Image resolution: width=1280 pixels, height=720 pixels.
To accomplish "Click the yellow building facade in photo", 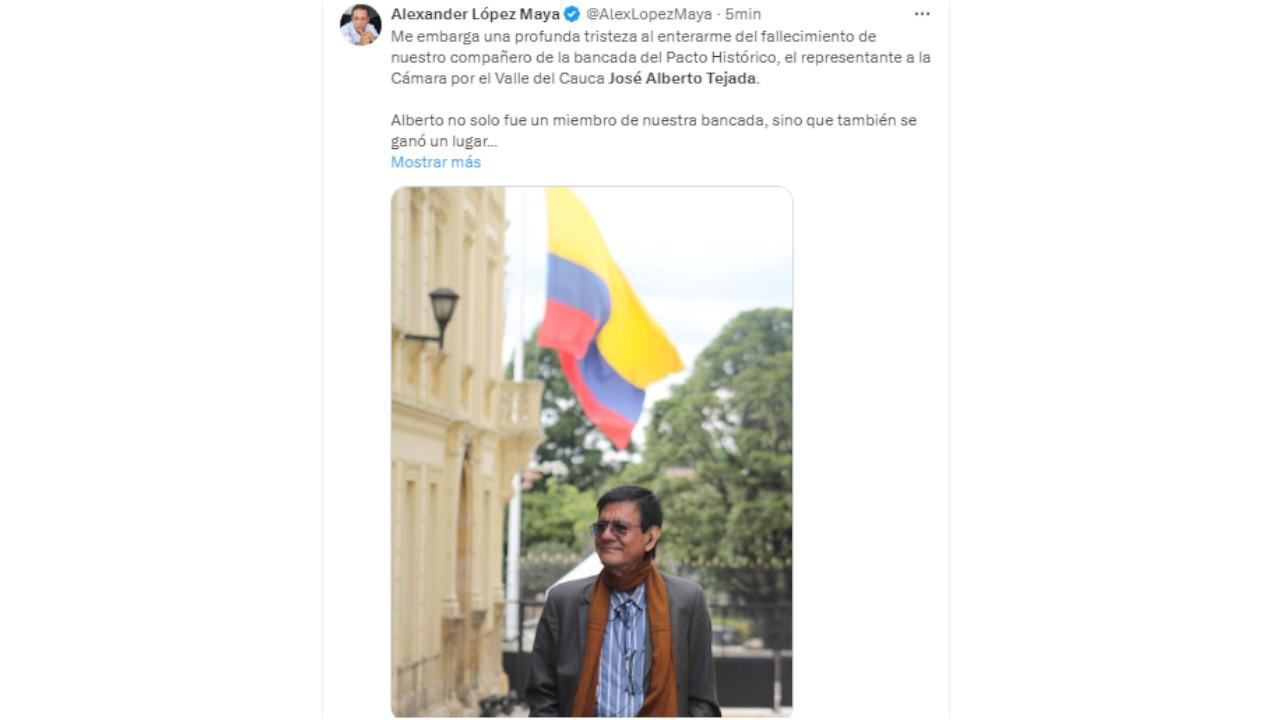I will click(455, 450).
